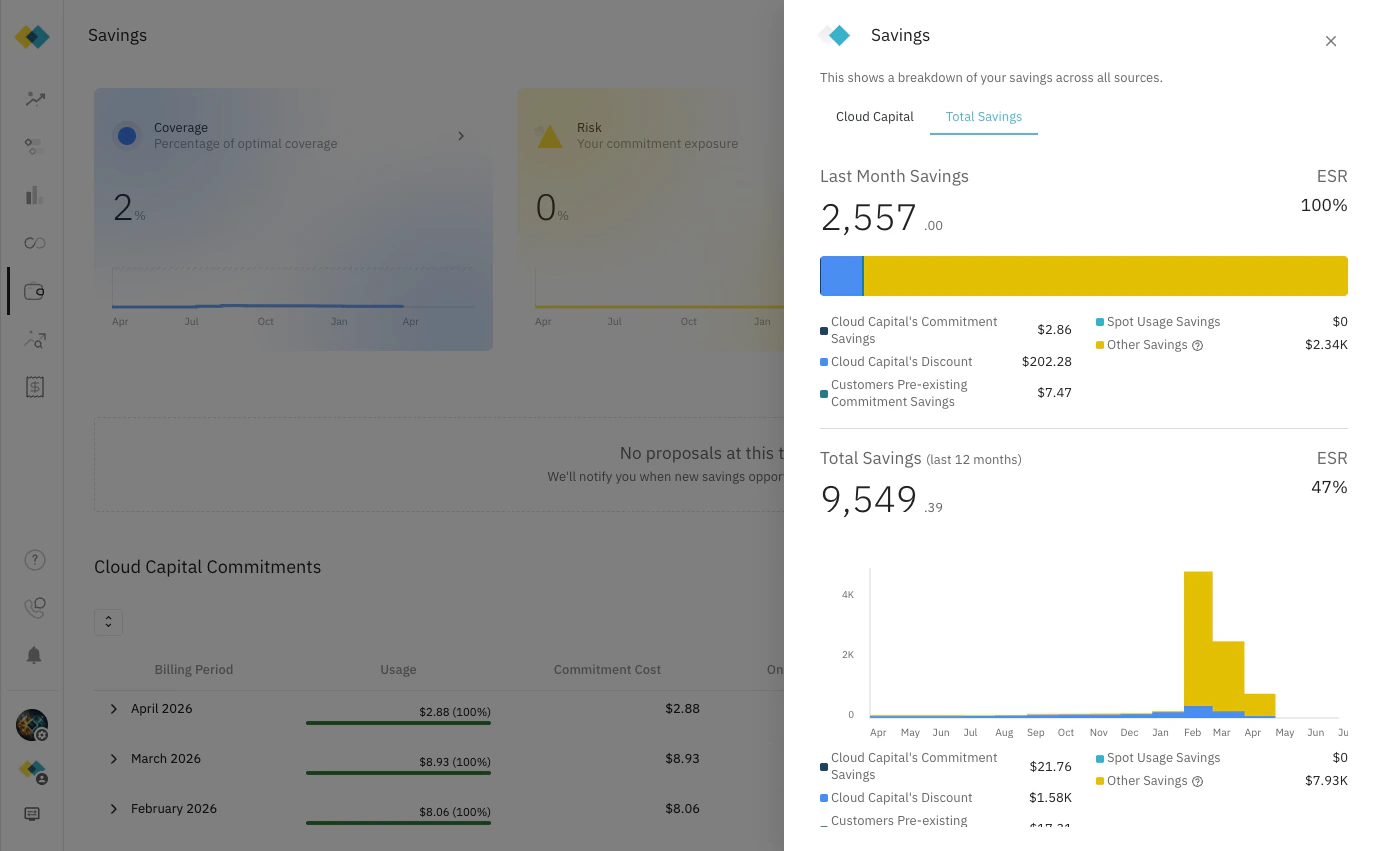This screenshot has height=851, width=1384.
Task: Click the Cloud Capital's Discount $1.58K value
Action: pyautogui.click(x=1050, y=798)
